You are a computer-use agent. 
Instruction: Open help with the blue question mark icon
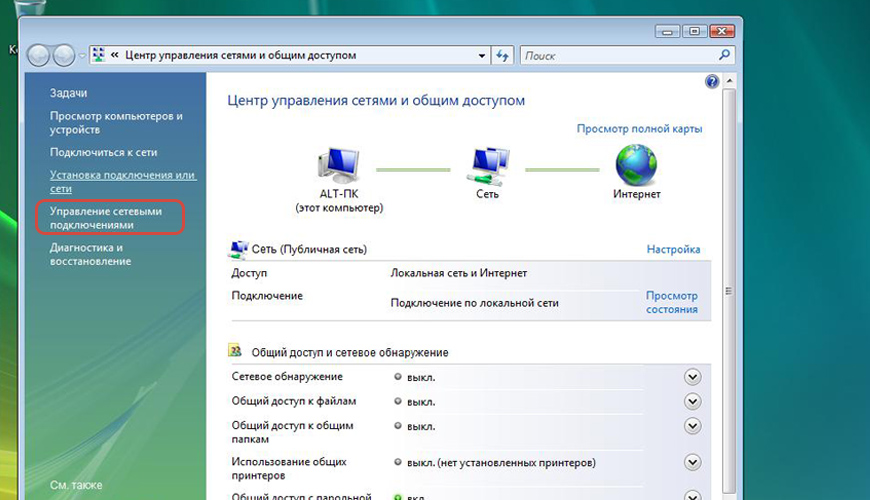tap(712, 82)
